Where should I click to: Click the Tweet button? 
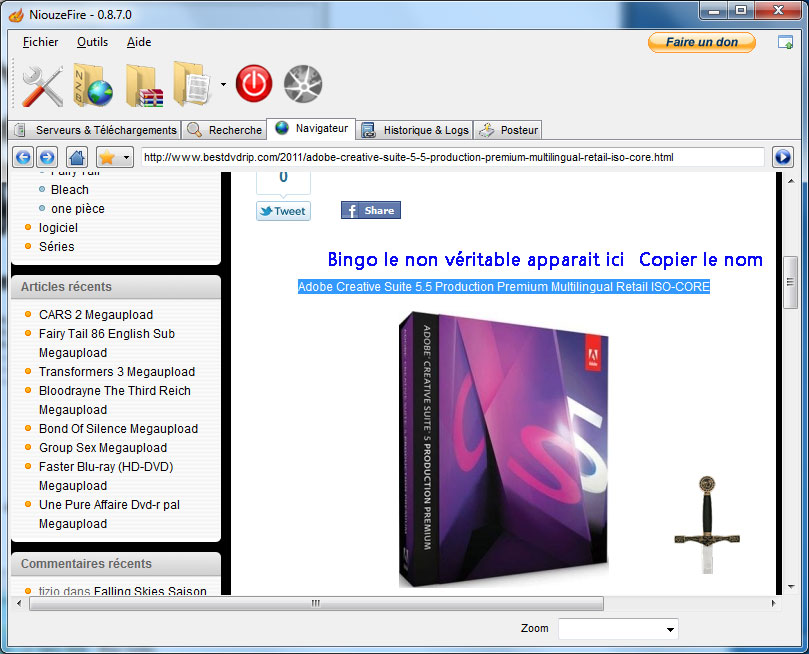(283, 211)
